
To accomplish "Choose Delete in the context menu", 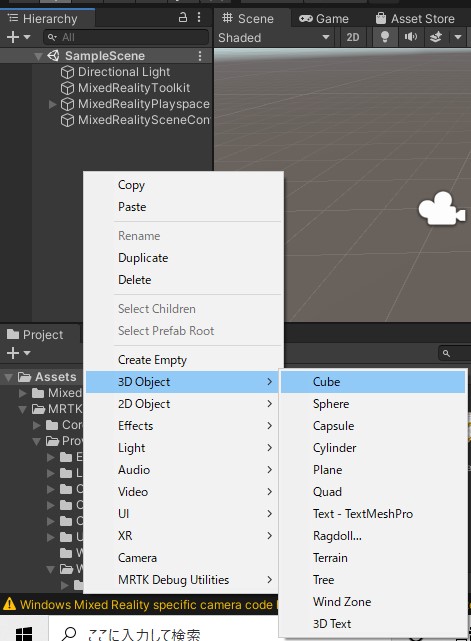I will (183, 280).
